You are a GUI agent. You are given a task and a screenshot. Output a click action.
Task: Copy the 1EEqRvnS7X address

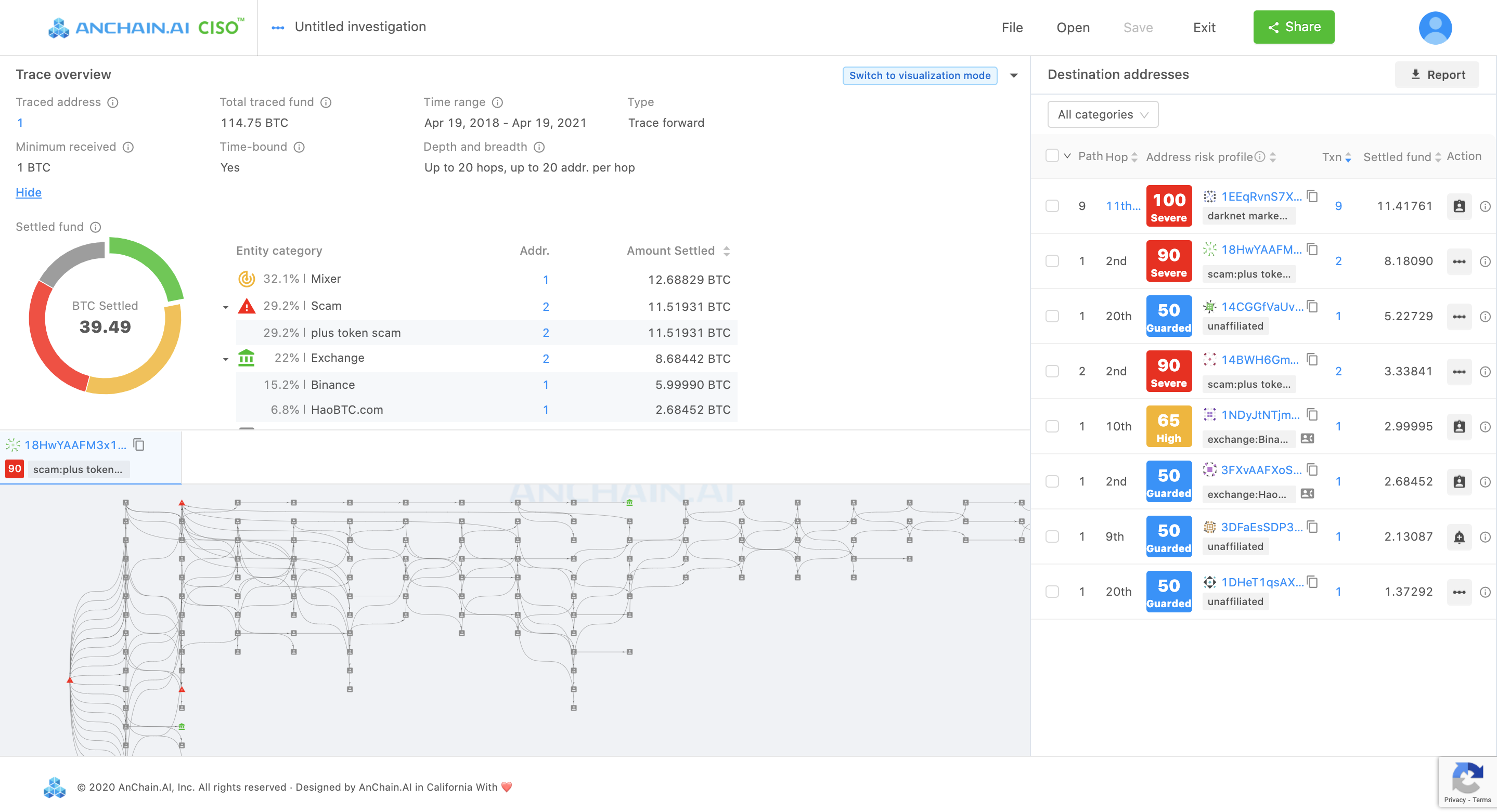point(1312,196)
